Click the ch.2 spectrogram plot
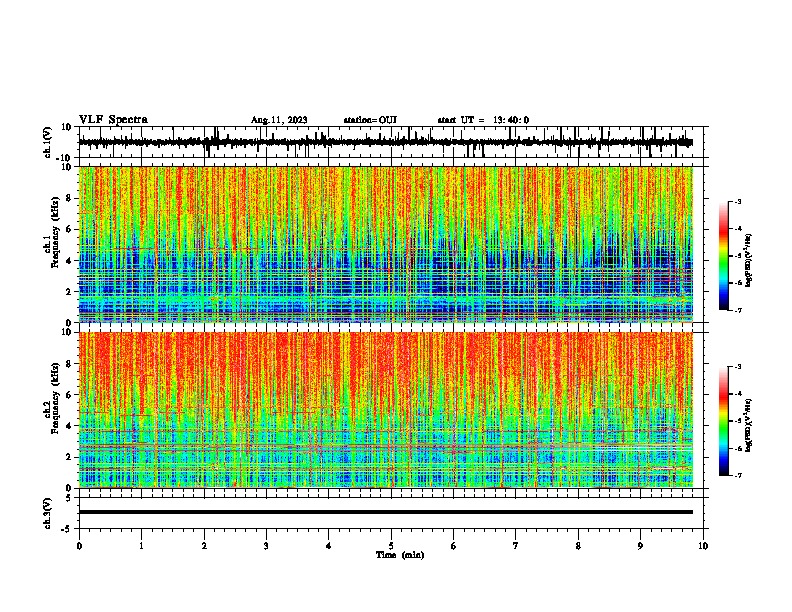Image resolution: width=792 pixels, height=612 pixels. coord(386,410)
